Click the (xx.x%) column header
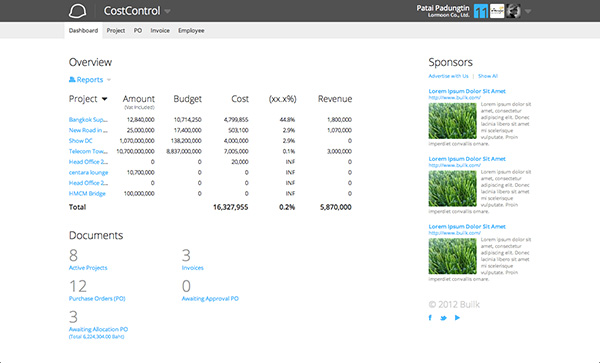Screen dimensions: 600x363 tap(282, 99)
